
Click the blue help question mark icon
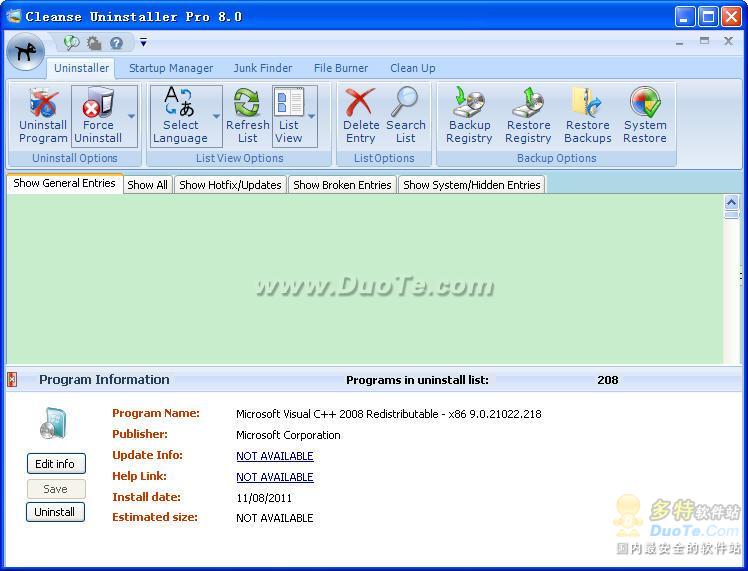(116, 43)
